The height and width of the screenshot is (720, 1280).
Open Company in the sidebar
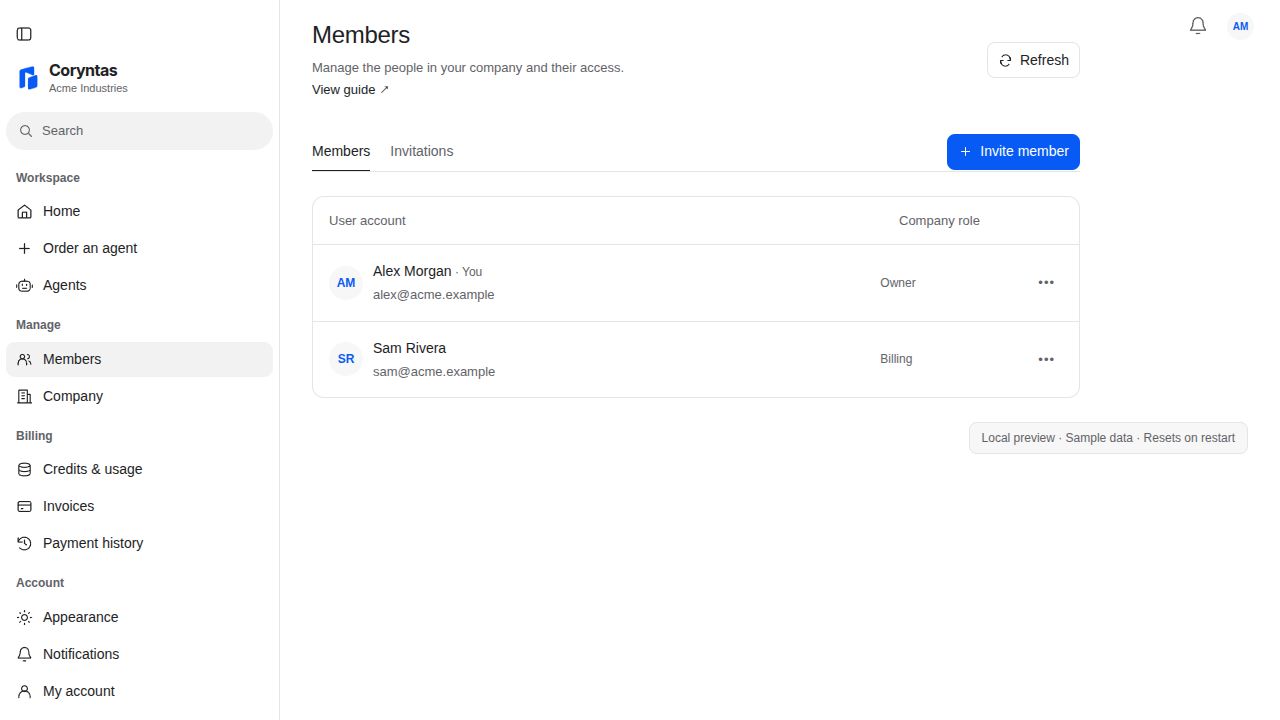139,397
